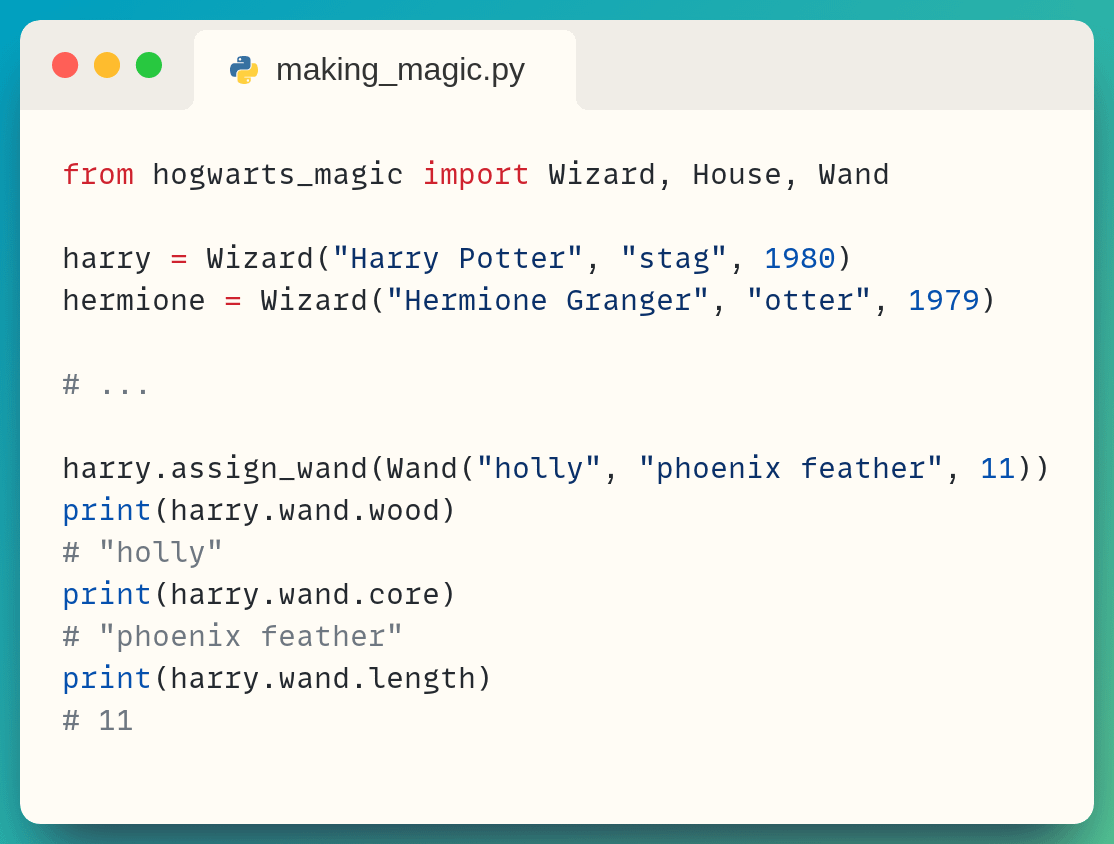
Task: Click the number 1979
Action: point(943,301)
